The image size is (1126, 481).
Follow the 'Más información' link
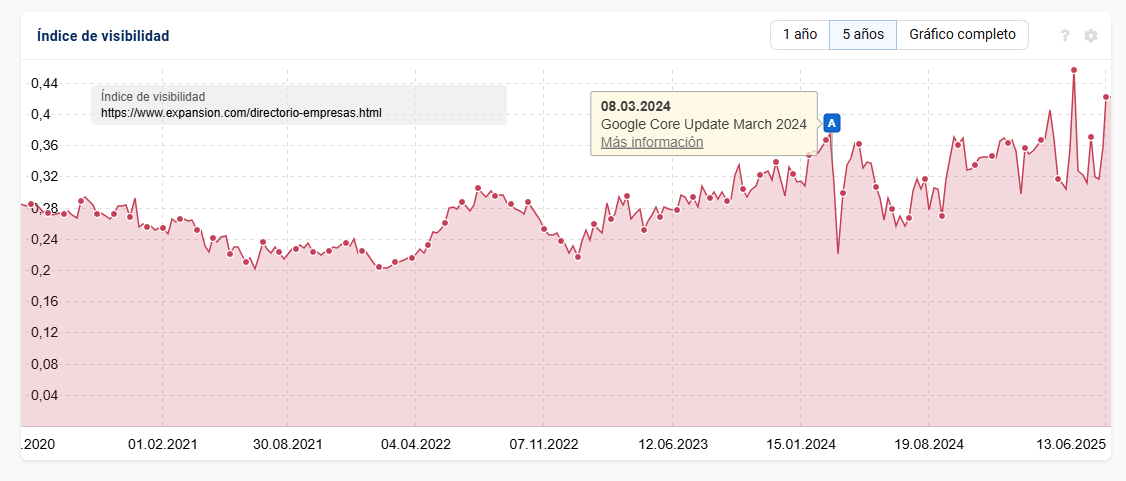652,142
